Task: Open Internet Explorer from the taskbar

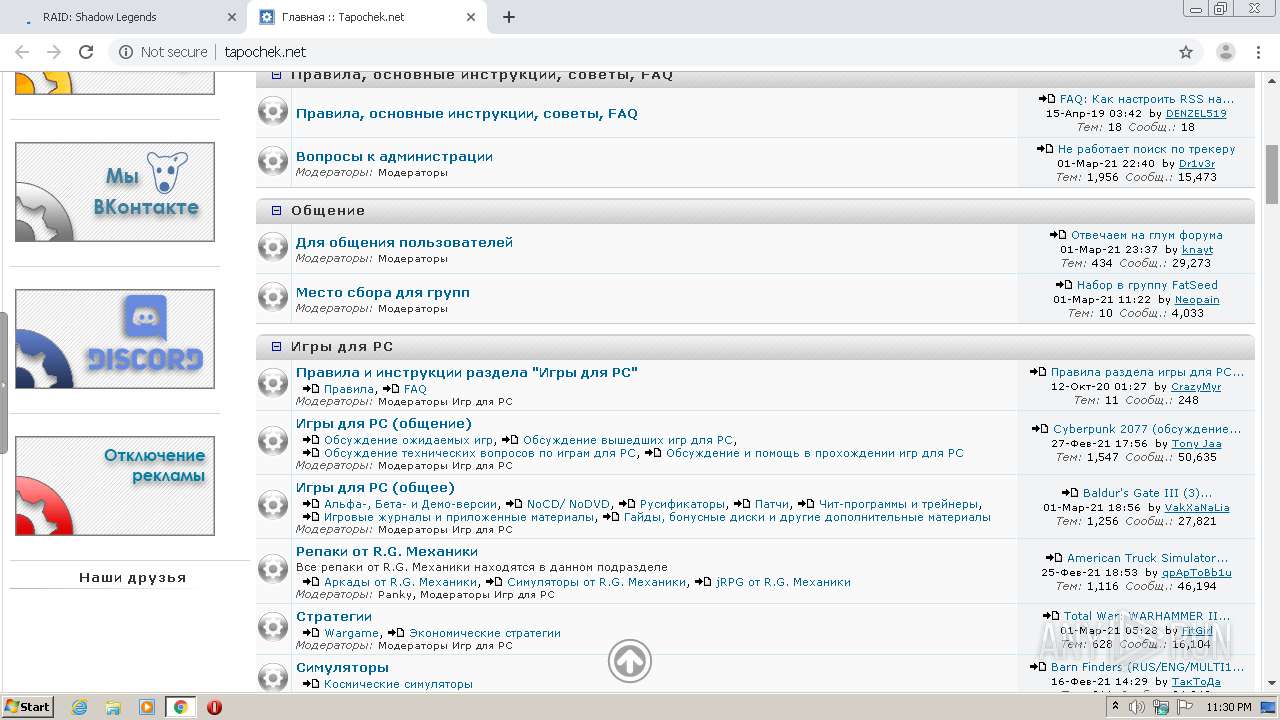Action: pyautogui.click(x=80, y=707)
